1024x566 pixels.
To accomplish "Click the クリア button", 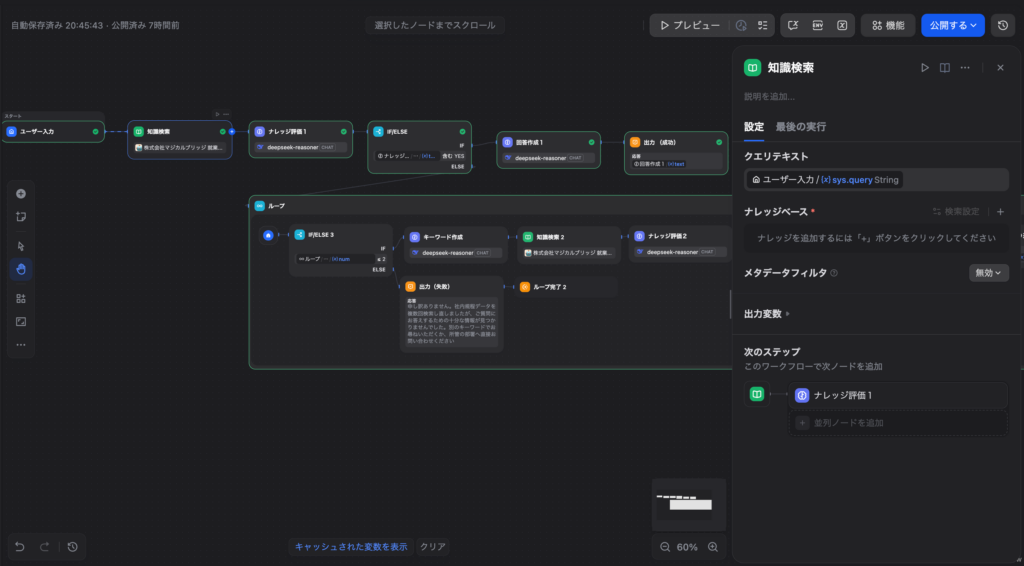I will point(433,547).
